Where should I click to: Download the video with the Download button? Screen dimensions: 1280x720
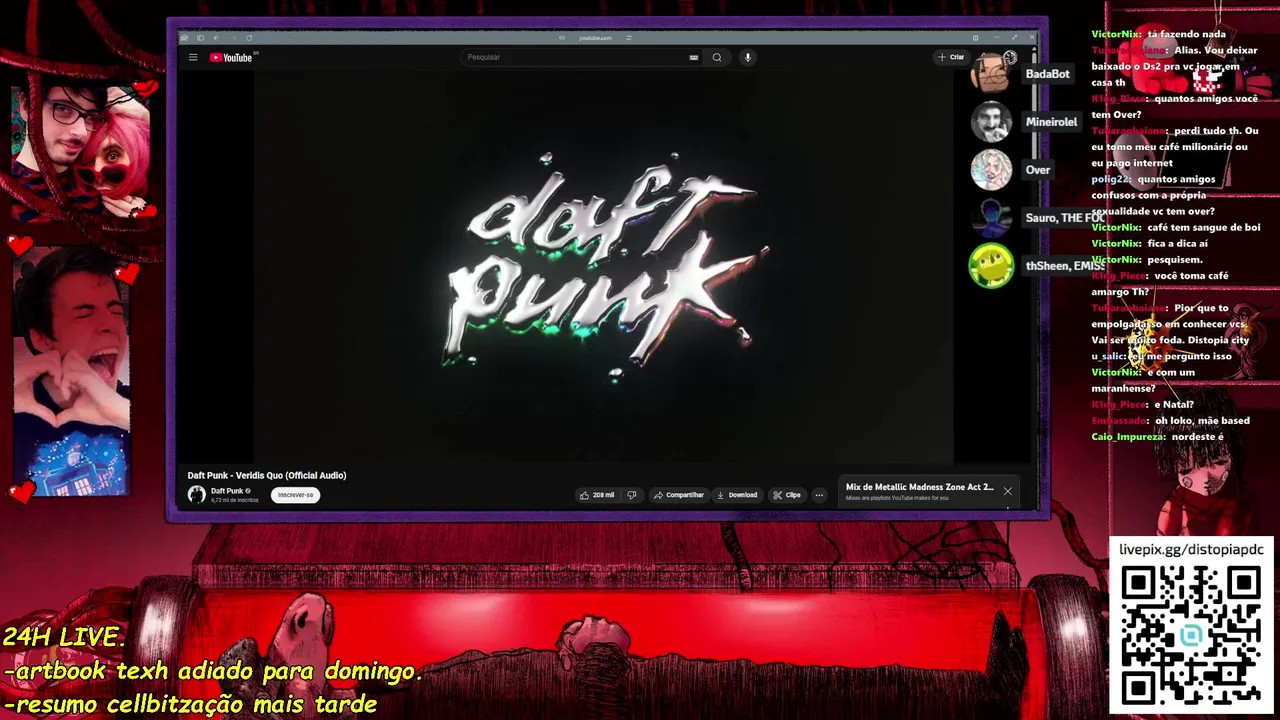[737, 495]
